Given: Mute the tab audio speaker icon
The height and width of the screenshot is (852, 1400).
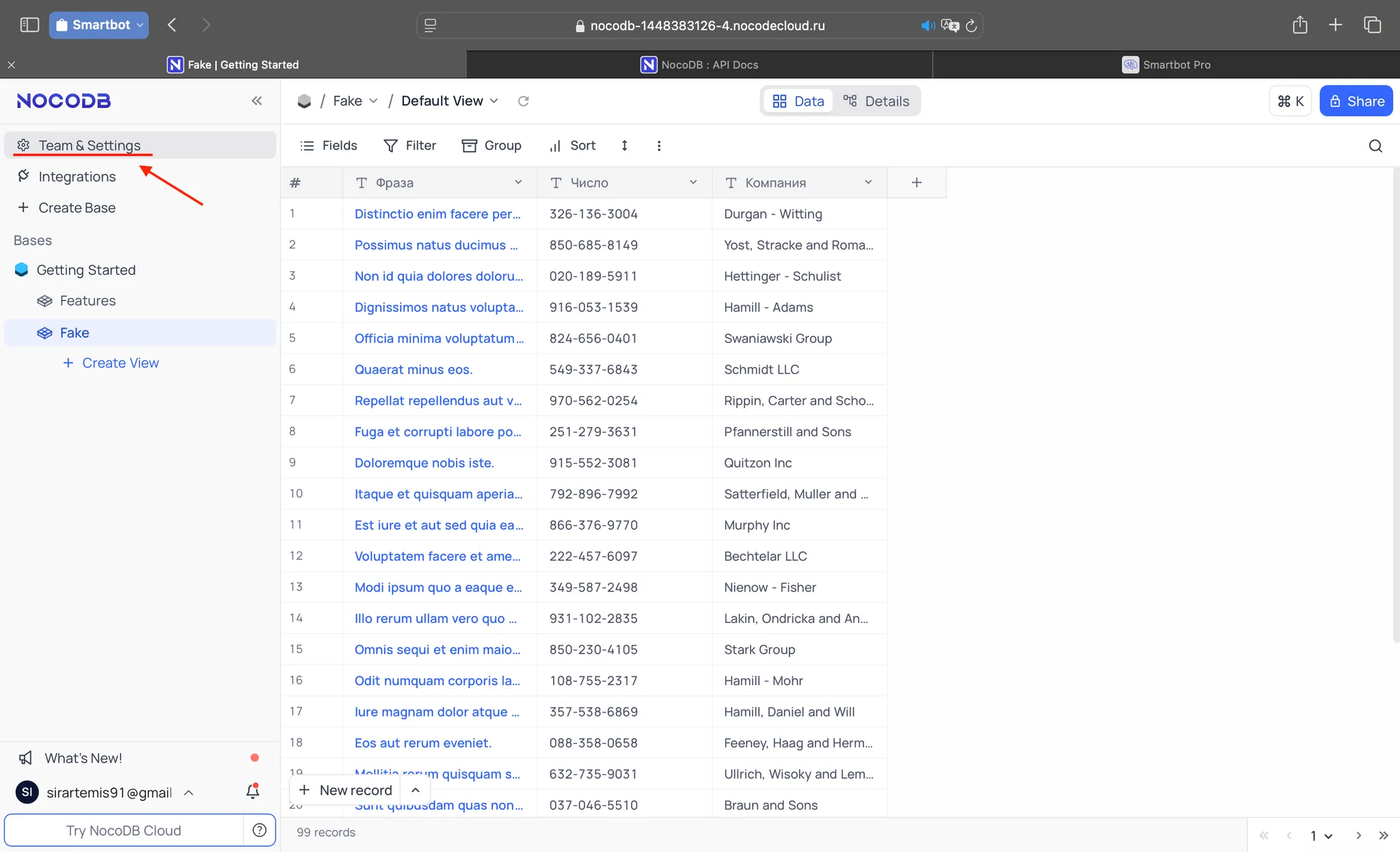Looking at the screenshot, I should [927, 26].
